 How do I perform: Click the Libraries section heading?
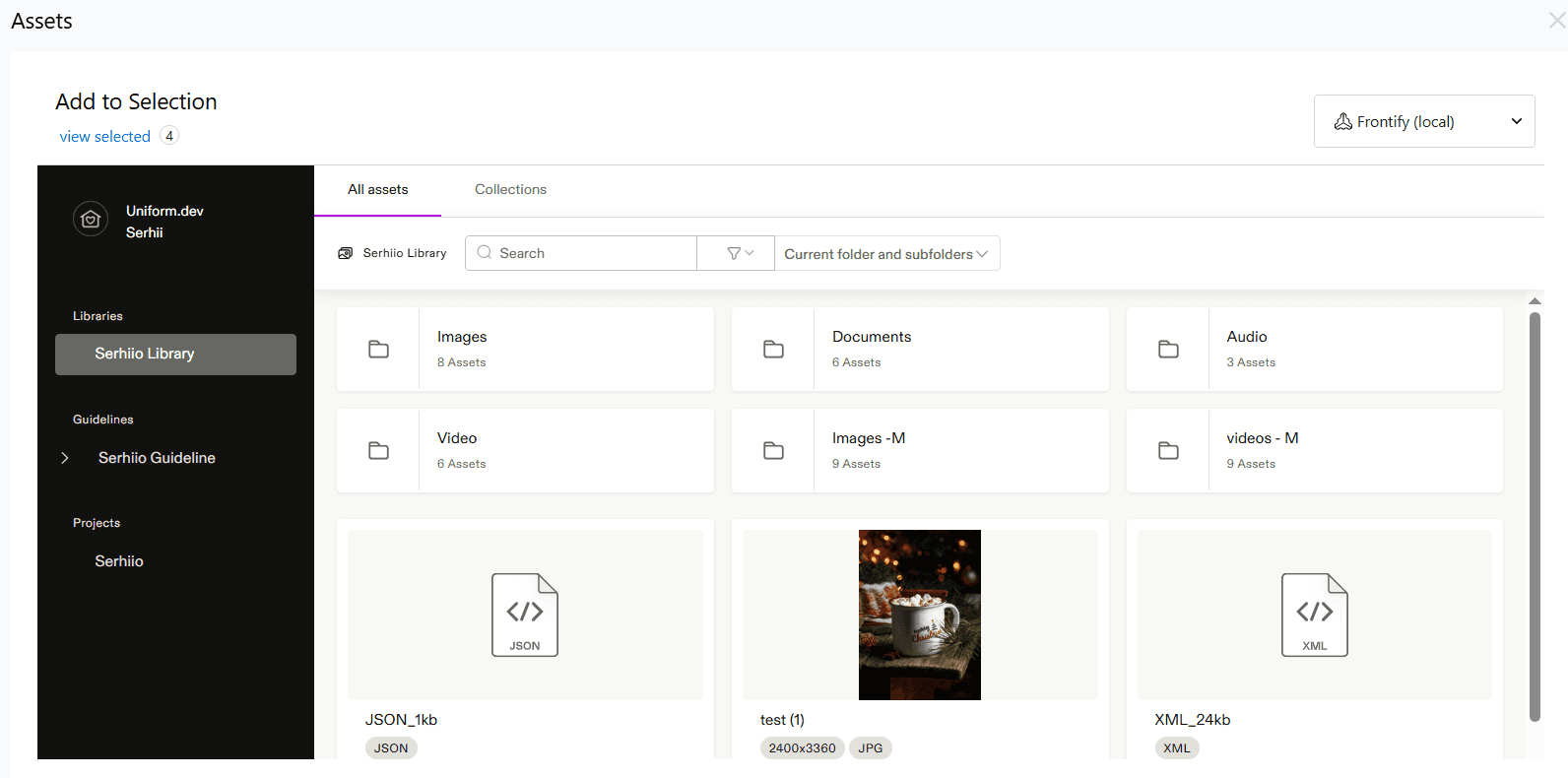[x=98, y=316]
